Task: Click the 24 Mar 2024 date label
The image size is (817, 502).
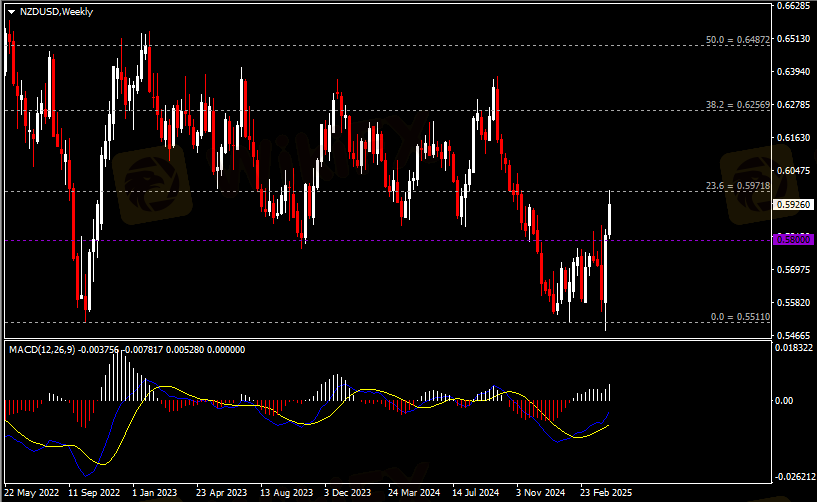Action: [x=414, y=493]
